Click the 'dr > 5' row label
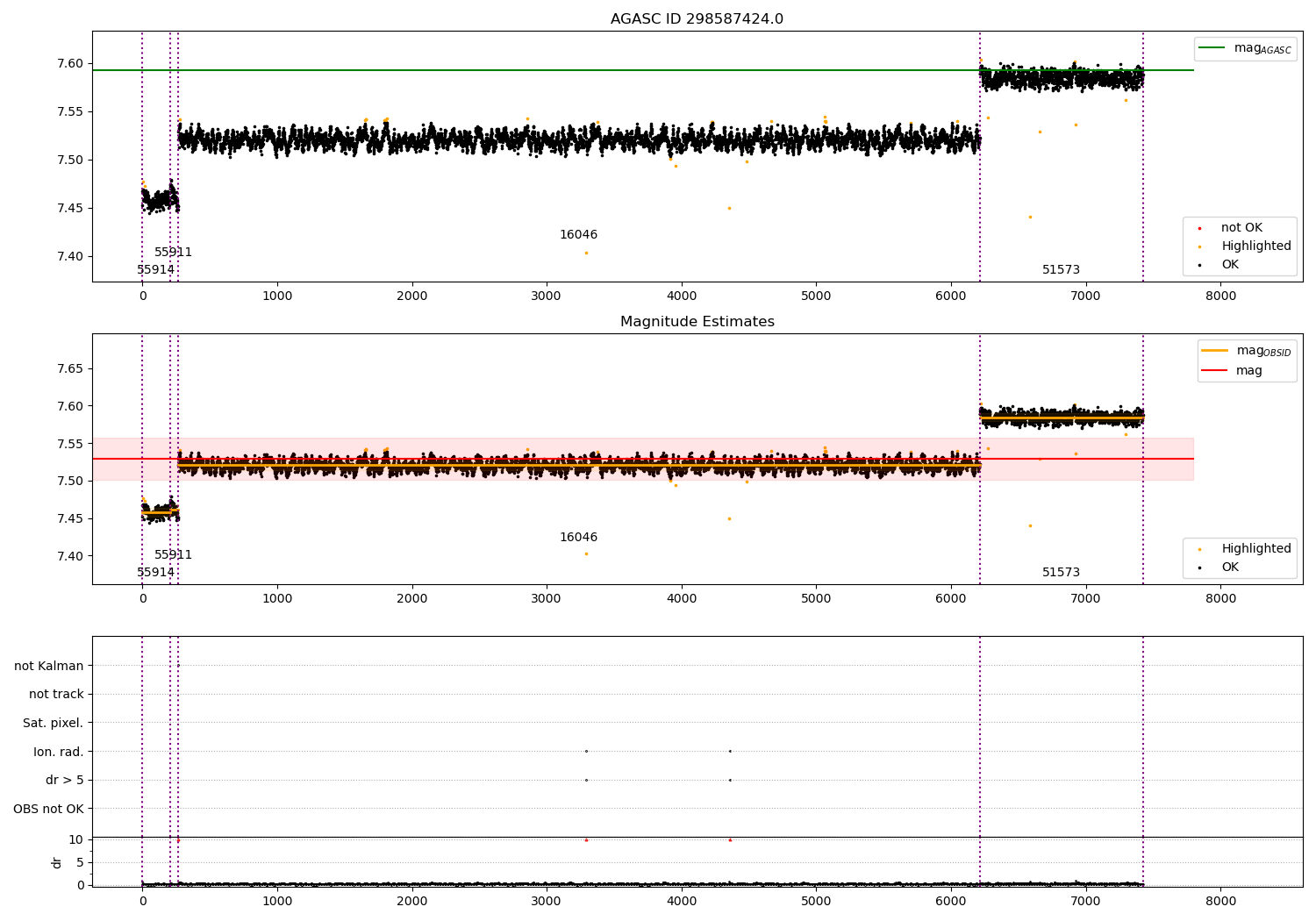This screenshot has height=921, width=1316. coord(65,781)
